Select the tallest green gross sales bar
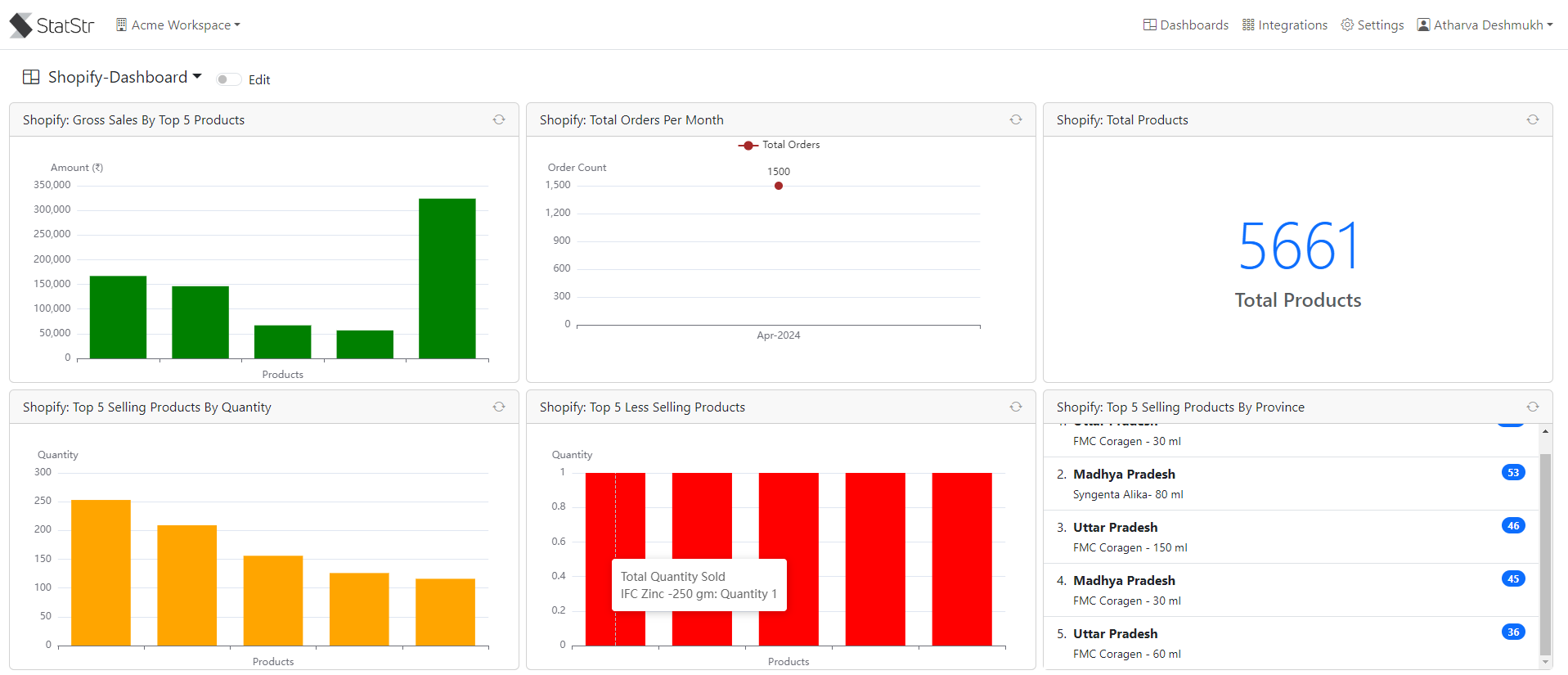Image resolution: width=1568 pixels, height=675 pixels. [x=447, y=278]
